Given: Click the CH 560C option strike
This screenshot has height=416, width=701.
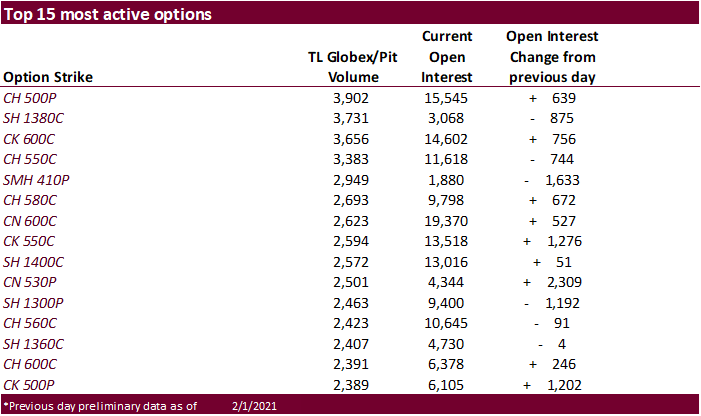Looking at the screenshot, I should tap(30, 322).
